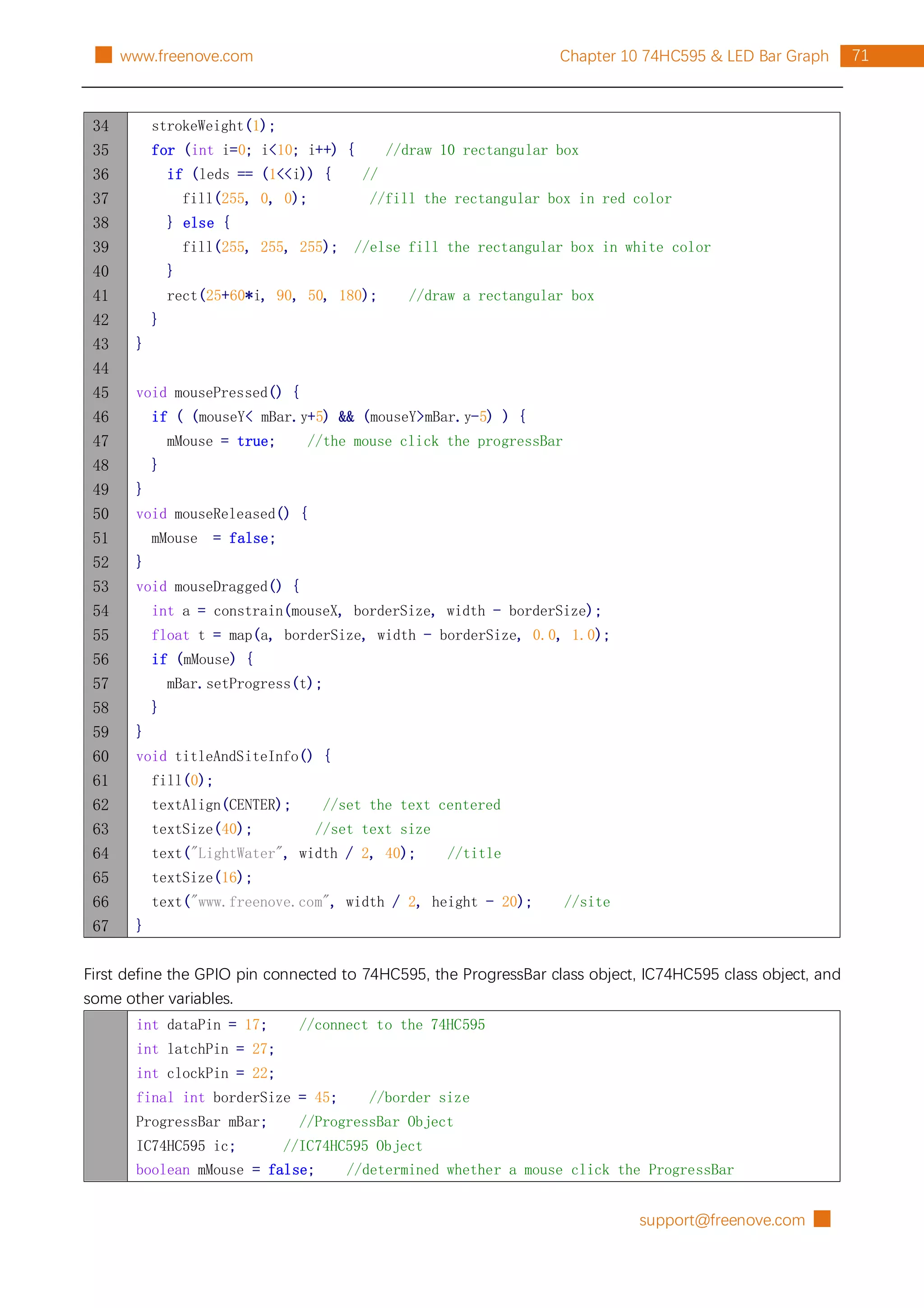Click 'IC74HC595 ic;' declaration

coord(185,1146)
